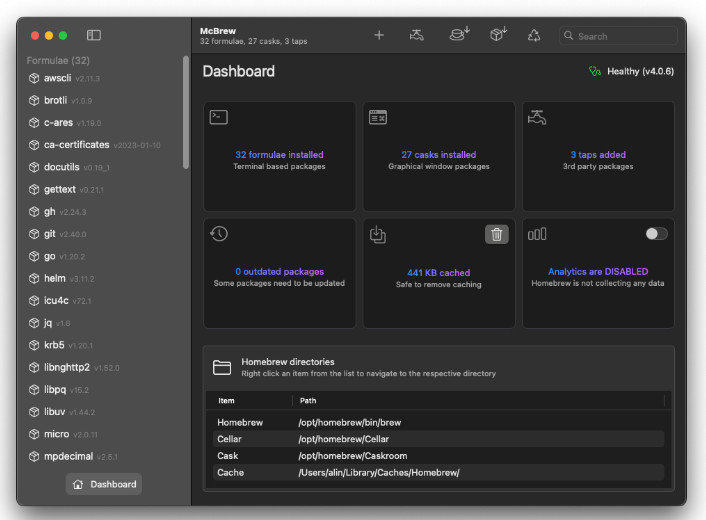
Task: Click the package icon next to git
Action: [x=34, y=234]
